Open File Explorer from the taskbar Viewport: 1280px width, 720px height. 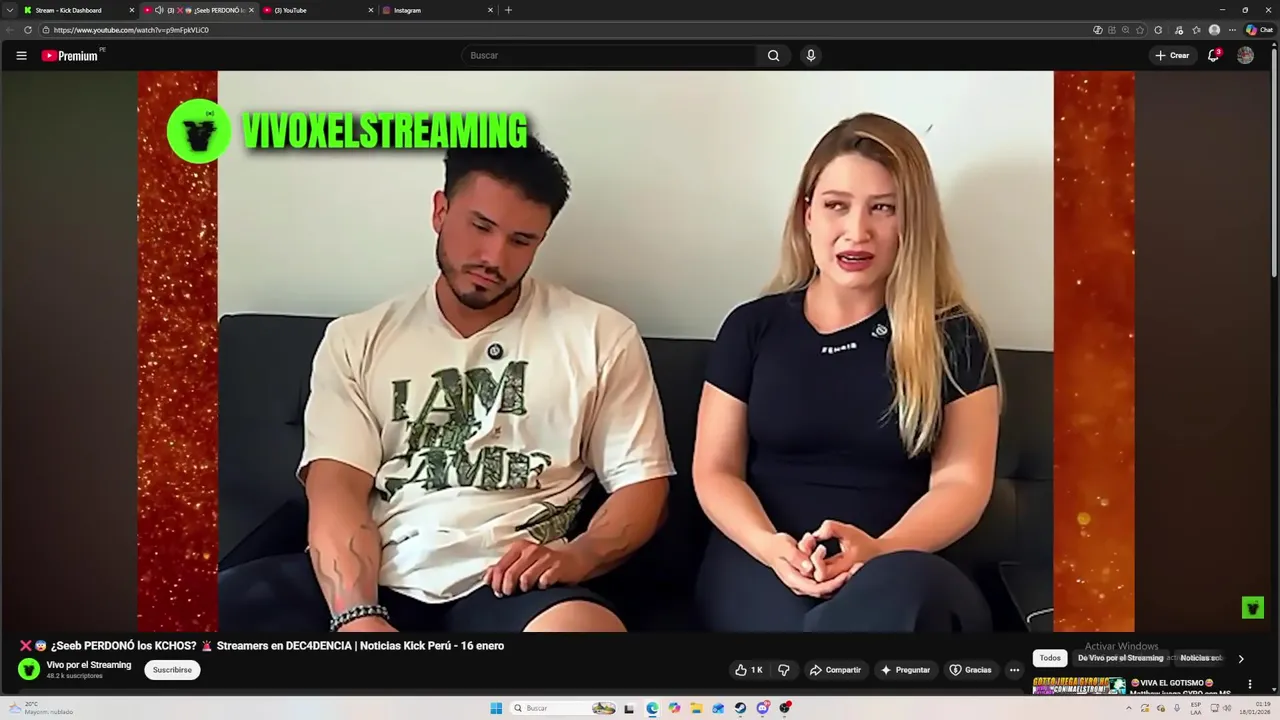pyautogui.click(x=696, y=708)
